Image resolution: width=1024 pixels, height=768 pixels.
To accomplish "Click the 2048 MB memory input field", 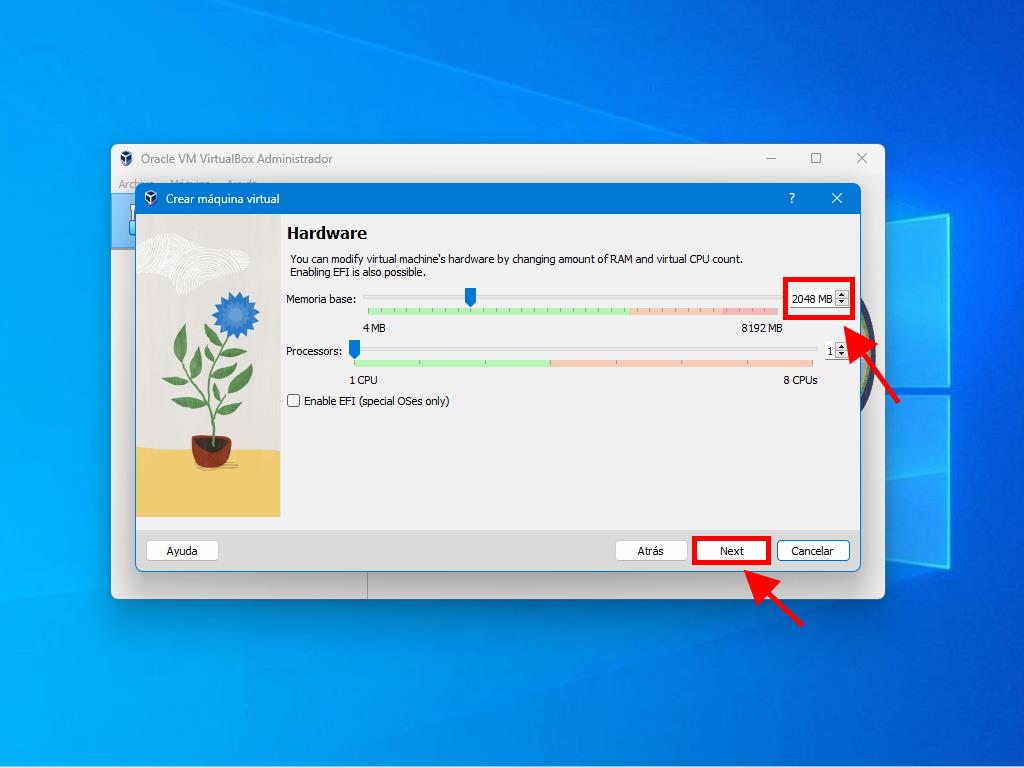I will coord(811,299).
